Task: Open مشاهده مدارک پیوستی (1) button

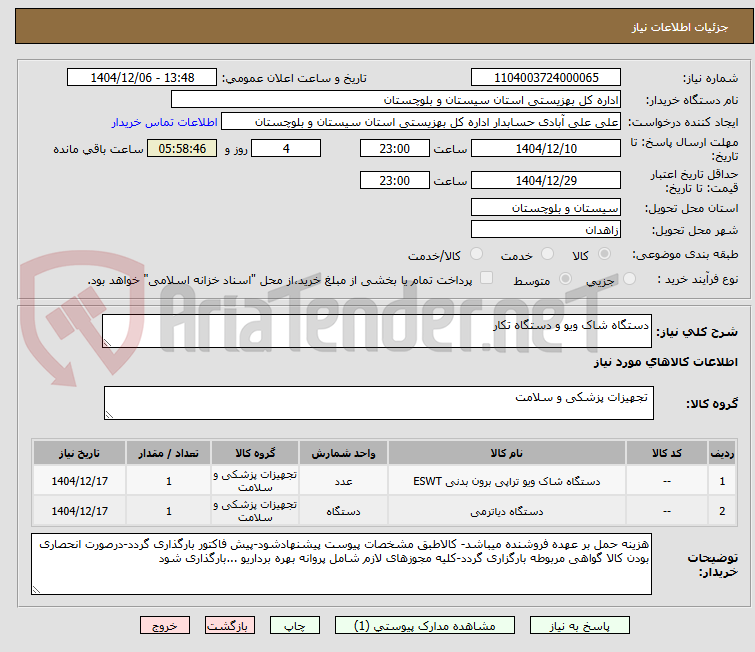Action: pos(425,626)
